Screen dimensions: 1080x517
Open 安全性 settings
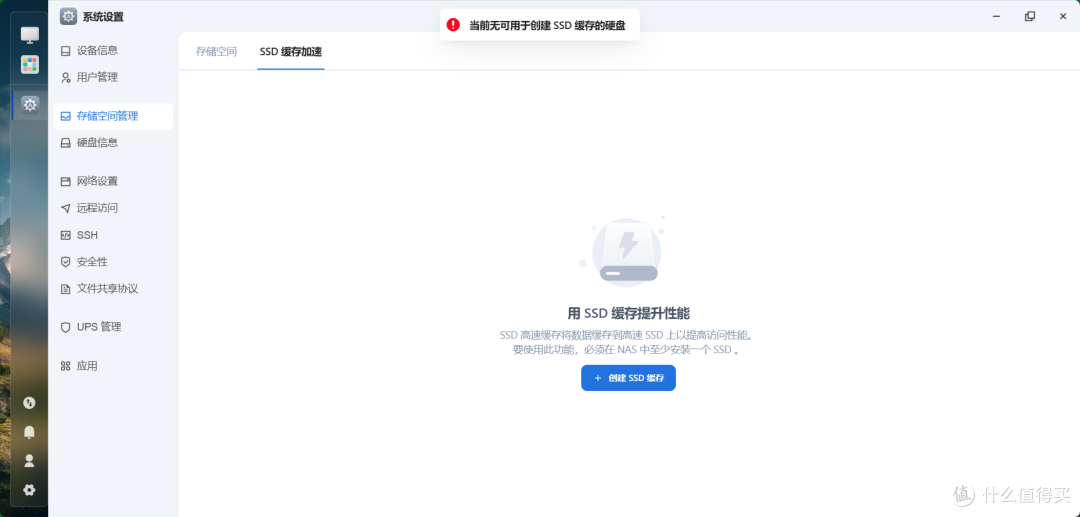(x=113, y=262)
